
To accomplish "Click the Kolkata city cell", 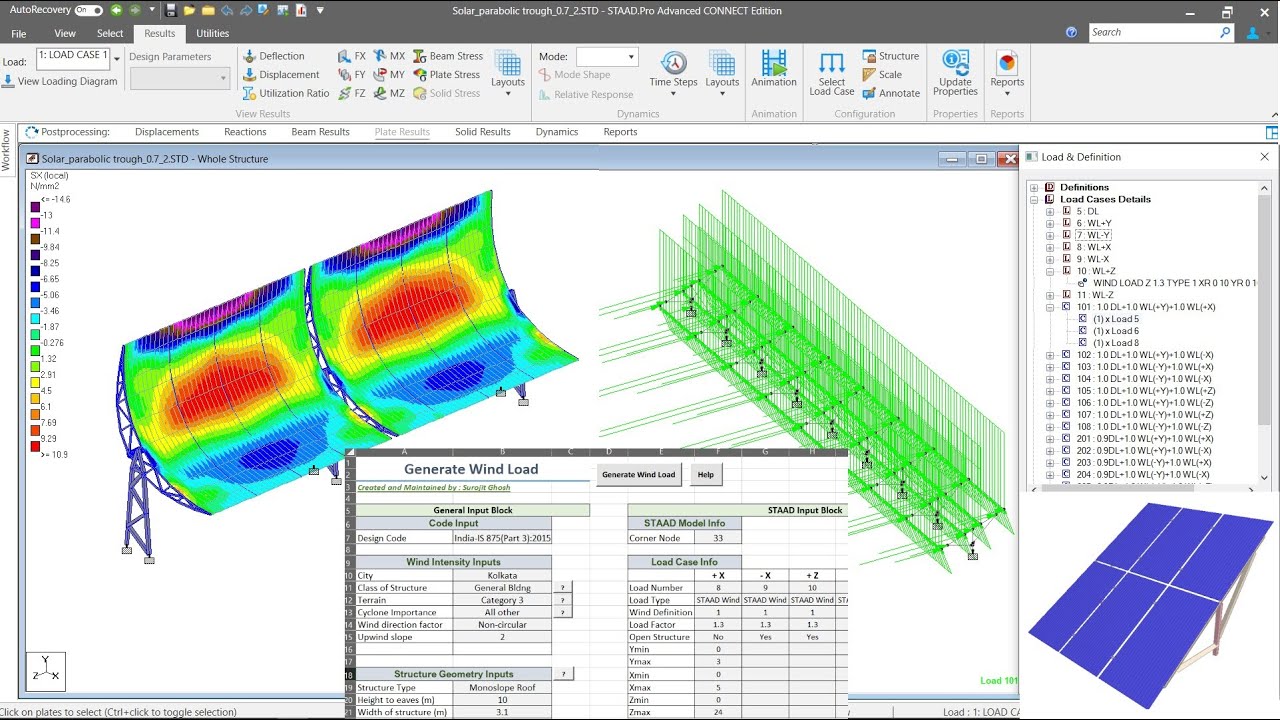I will coord(502,575).
